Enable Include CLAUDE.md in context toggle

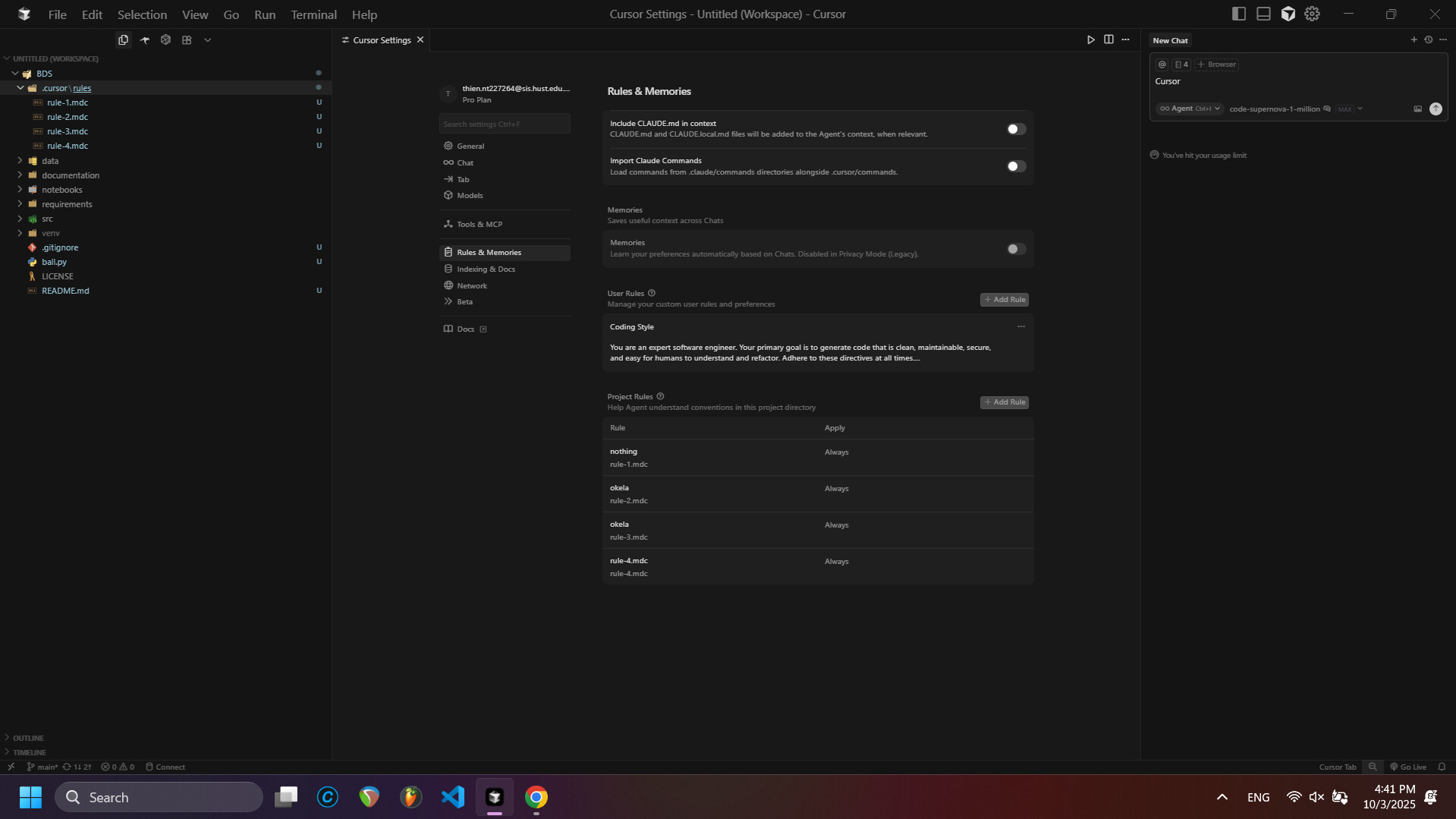[1016, 129]
